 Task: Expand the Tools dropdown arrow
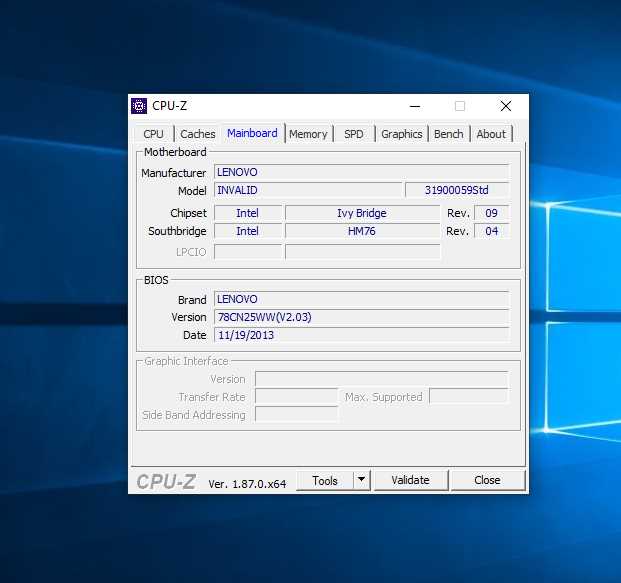tap(361, 480)
